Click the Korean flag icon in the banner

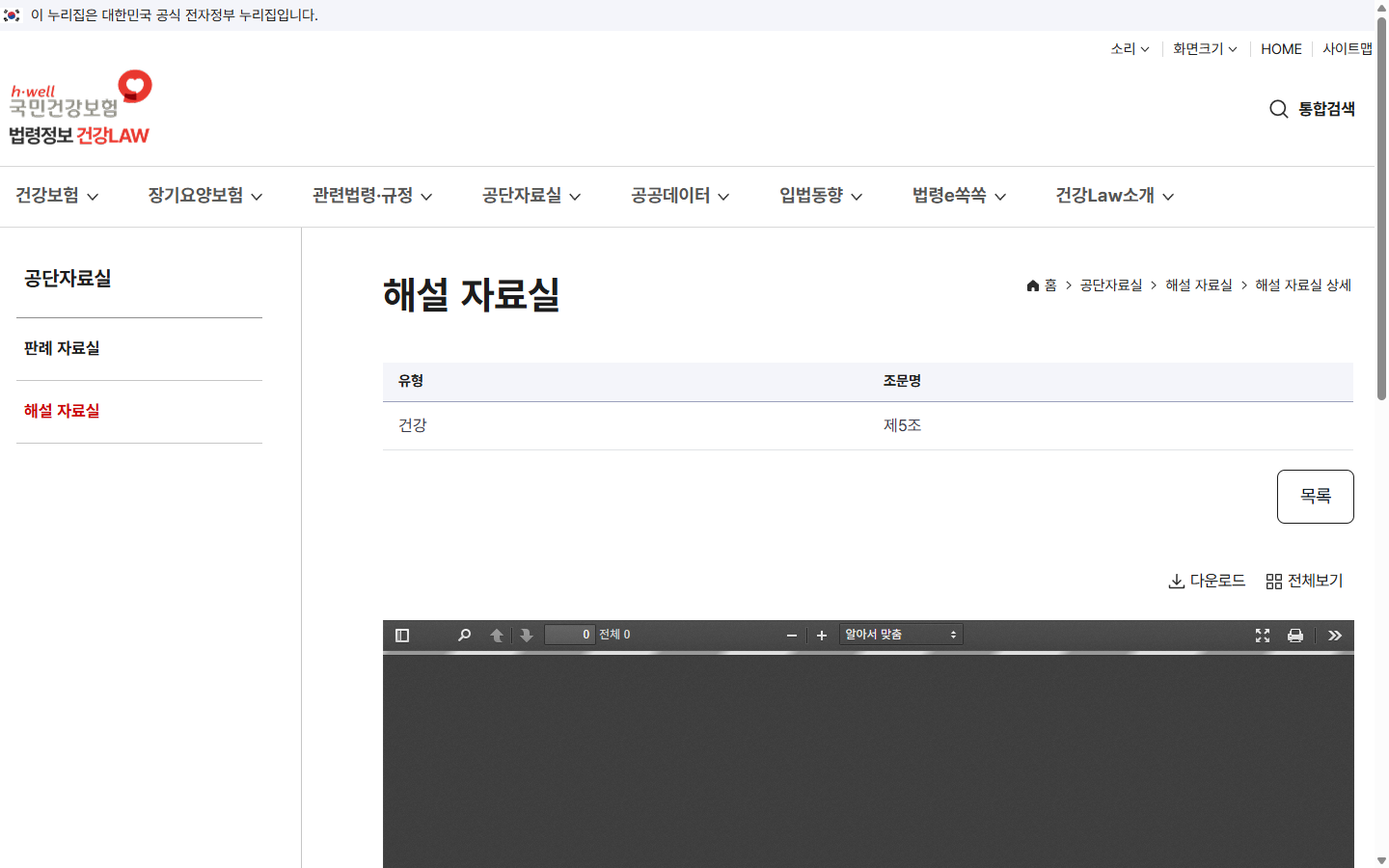[12, 15]
